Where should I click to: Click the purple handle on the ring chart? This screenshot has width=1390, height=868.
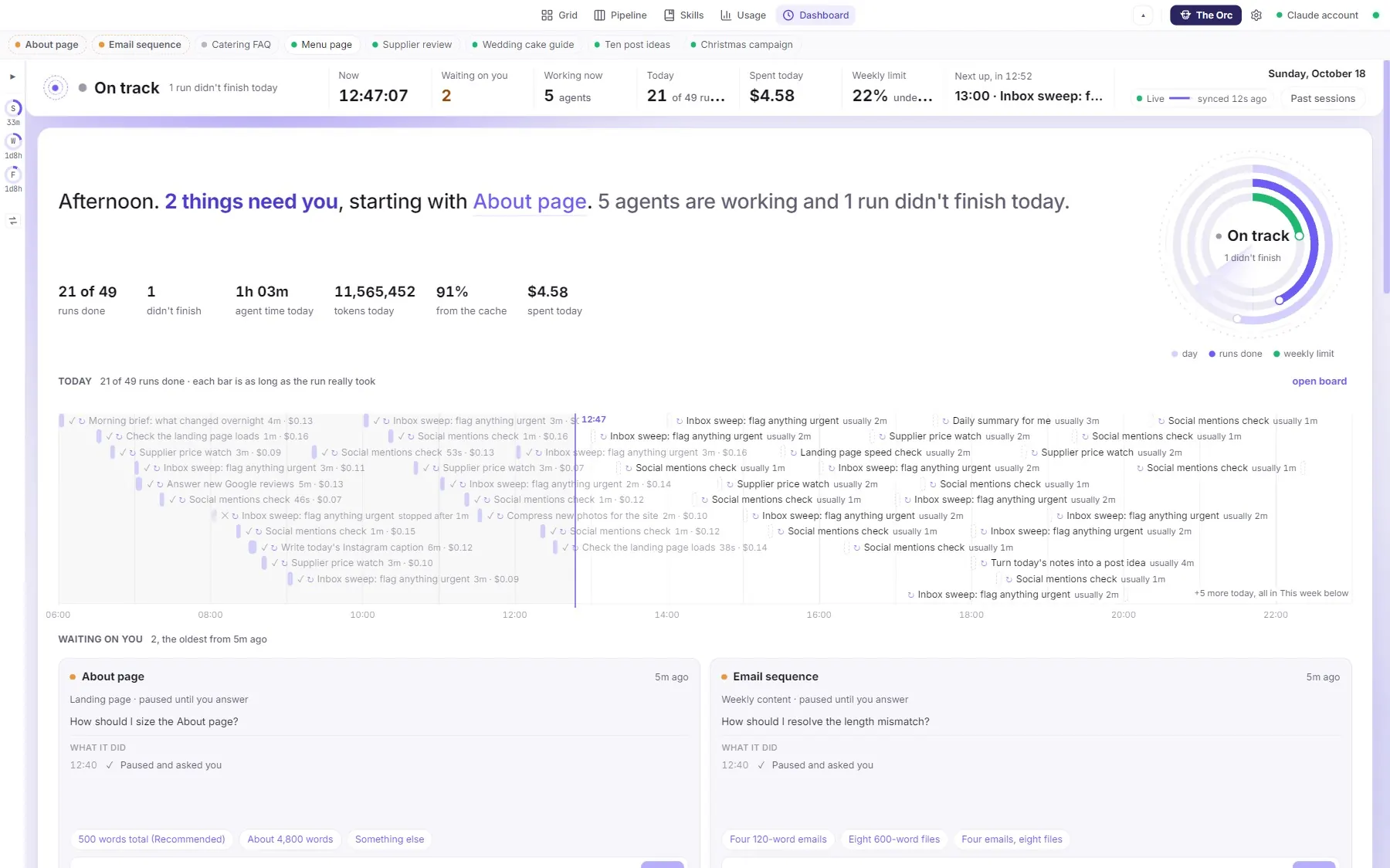[x=1279, y=300]
